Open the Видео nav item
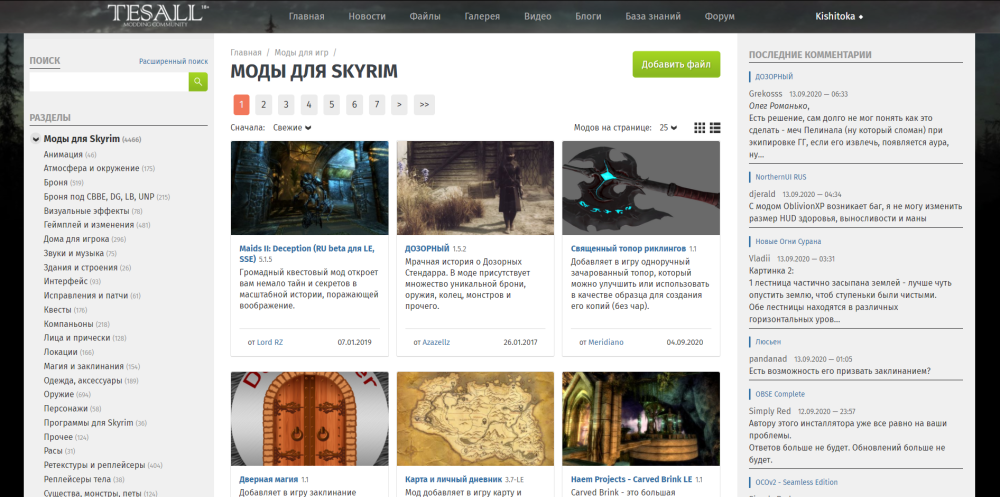 click(x=538, y=17)
